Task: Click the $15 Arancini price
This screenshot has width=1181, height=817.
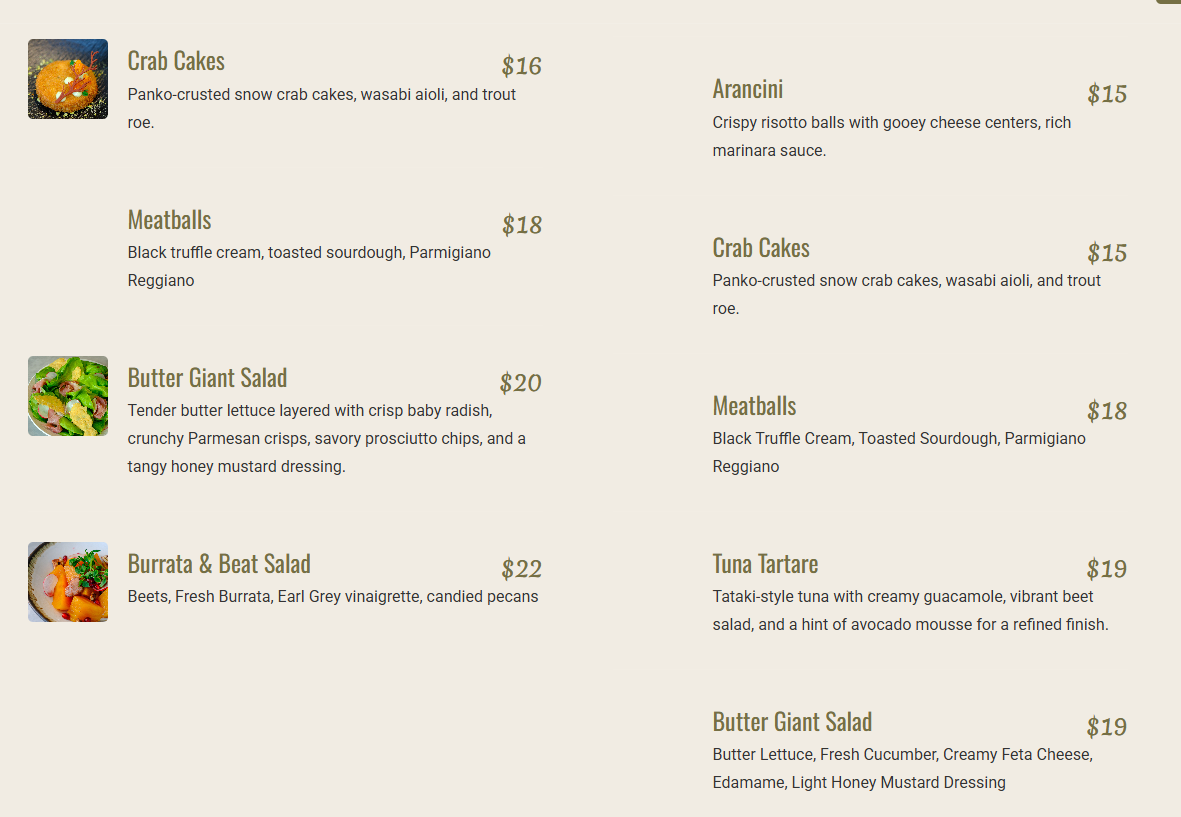Action: tap(1106, 94)
